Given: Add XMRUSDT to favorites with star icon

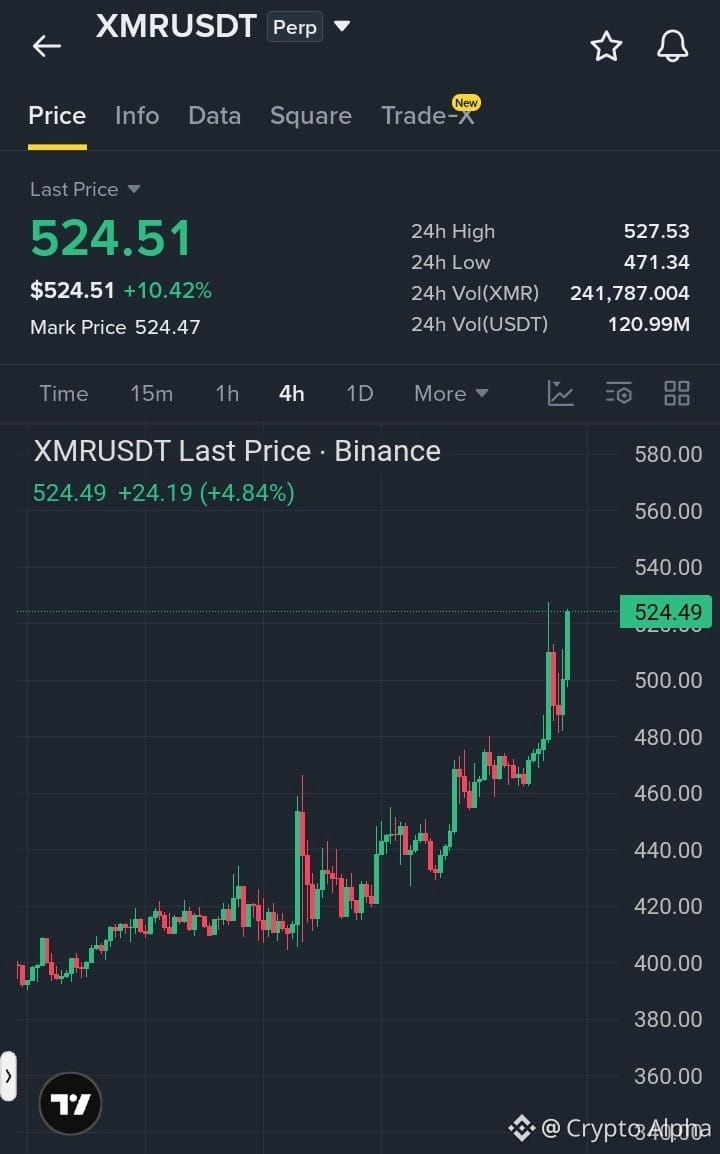Looking at the screenshot, I should point(606,46).
